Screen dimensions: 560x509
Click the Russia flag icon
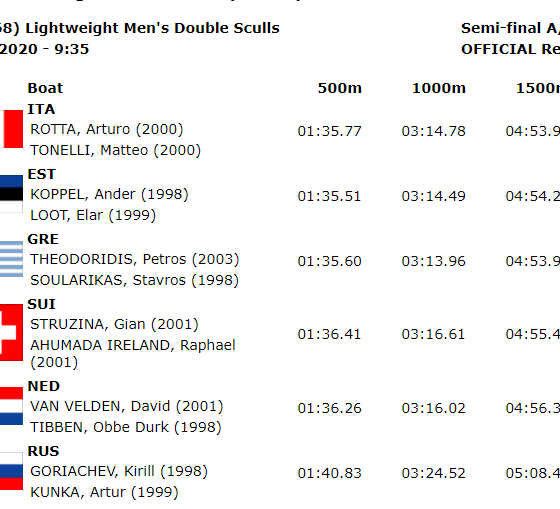point(11,471)
